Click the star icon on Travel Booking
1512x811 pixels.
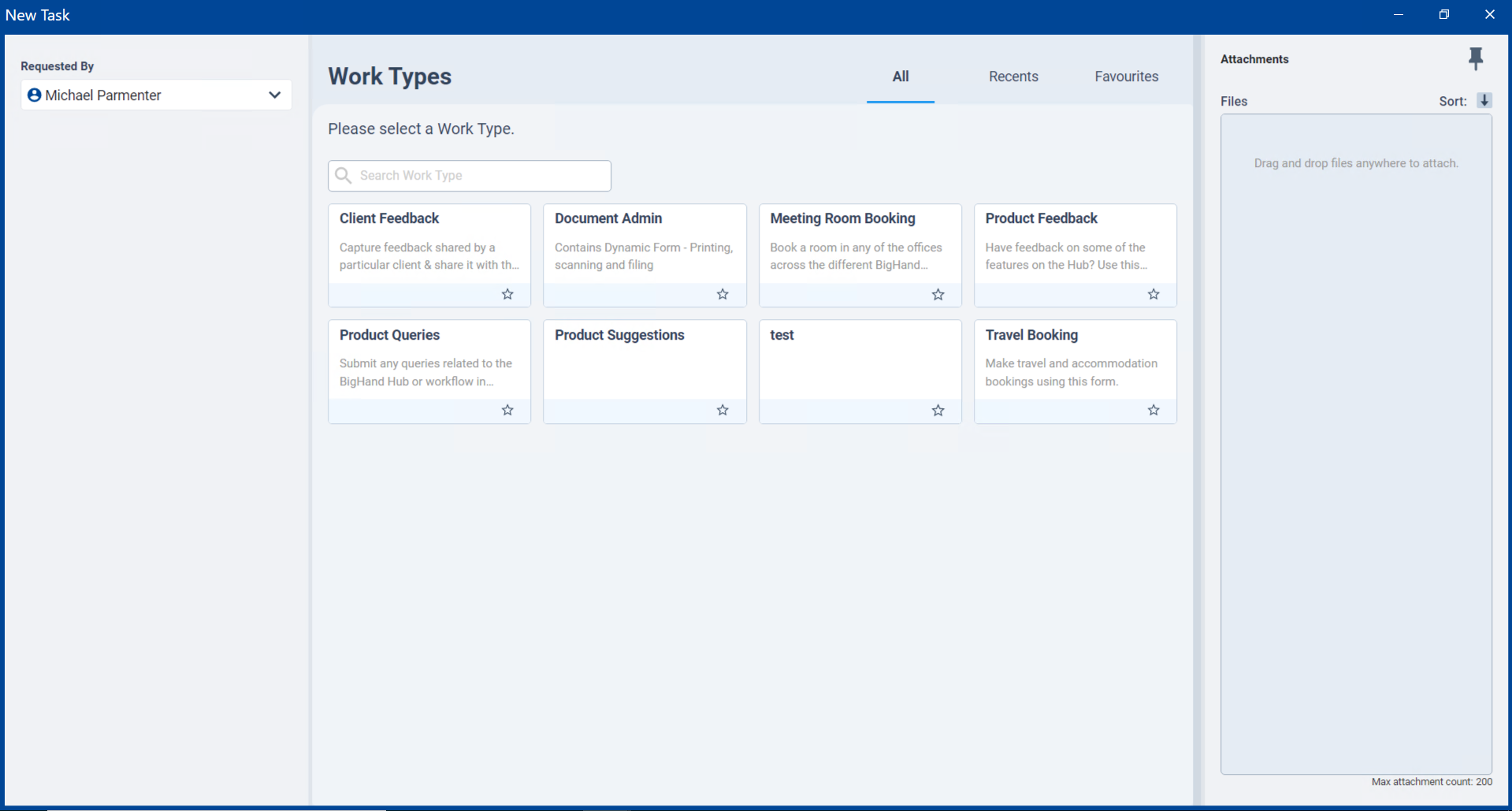coord(1153,410)
